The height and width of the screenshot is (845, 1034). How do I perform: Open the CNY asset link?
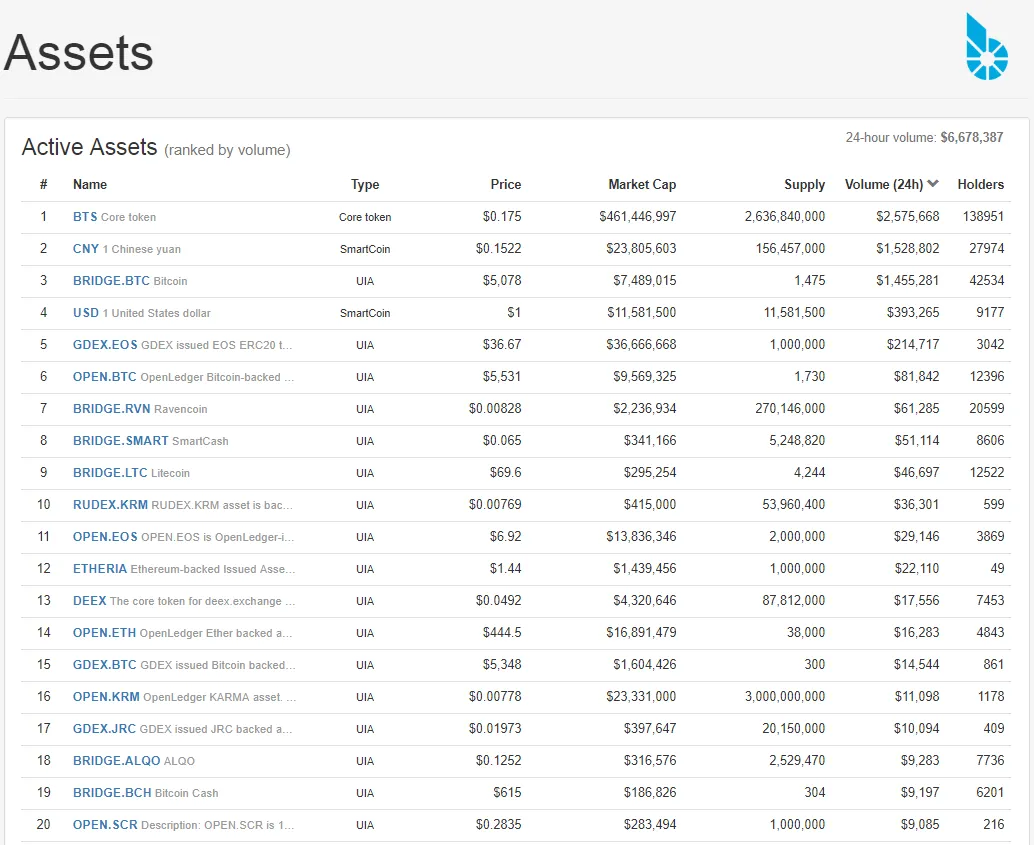(86, 249)
